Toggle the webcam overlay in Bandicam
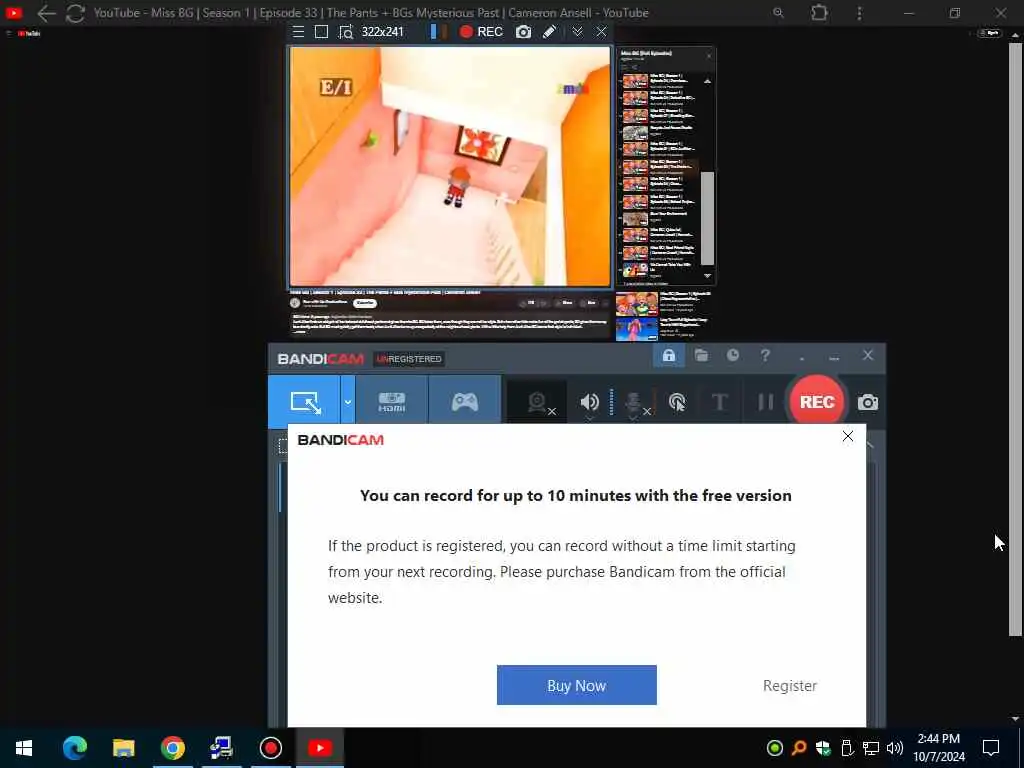This screenshot has width=1024, height=768. pyautogui.click(x=539, y=402)
